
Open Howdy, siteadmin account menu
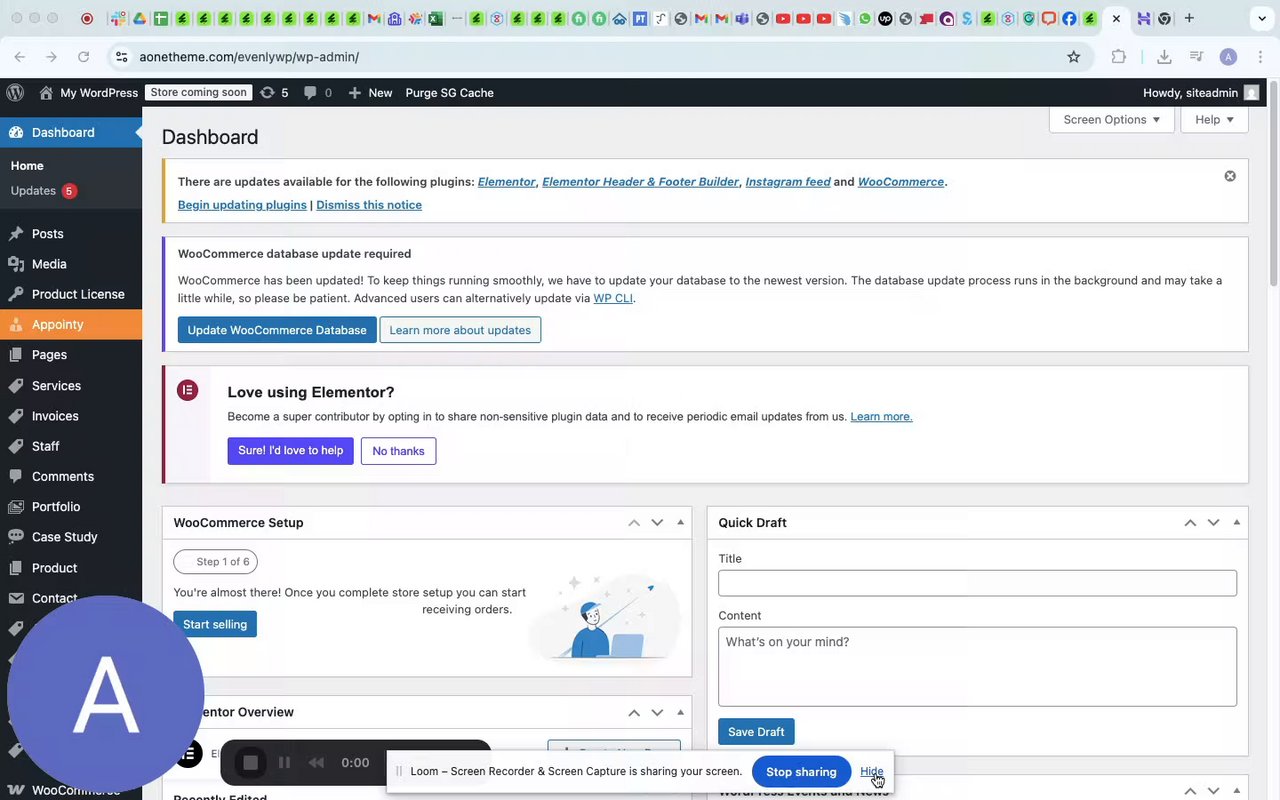point(1201,92)
